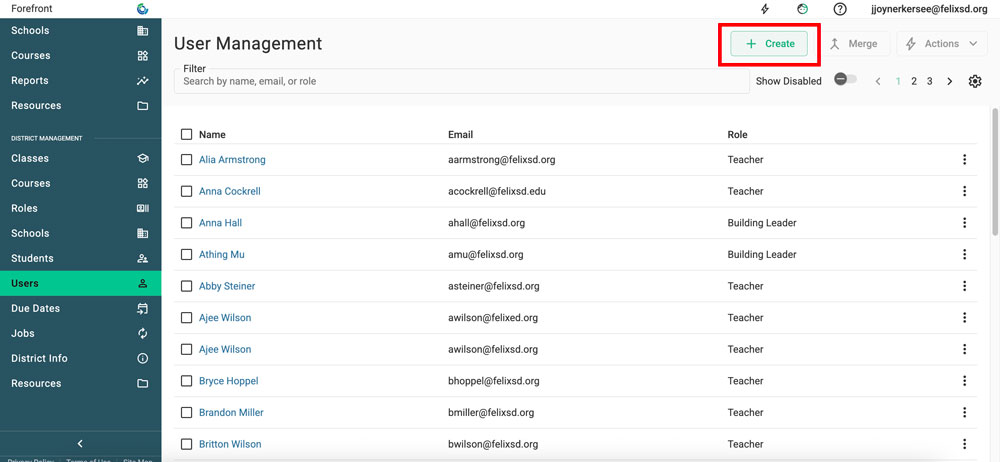The height and width of the screenshot is (462, 1000).
Task: Open three-dot menu for Athing Mu
Action: (964, 255)
